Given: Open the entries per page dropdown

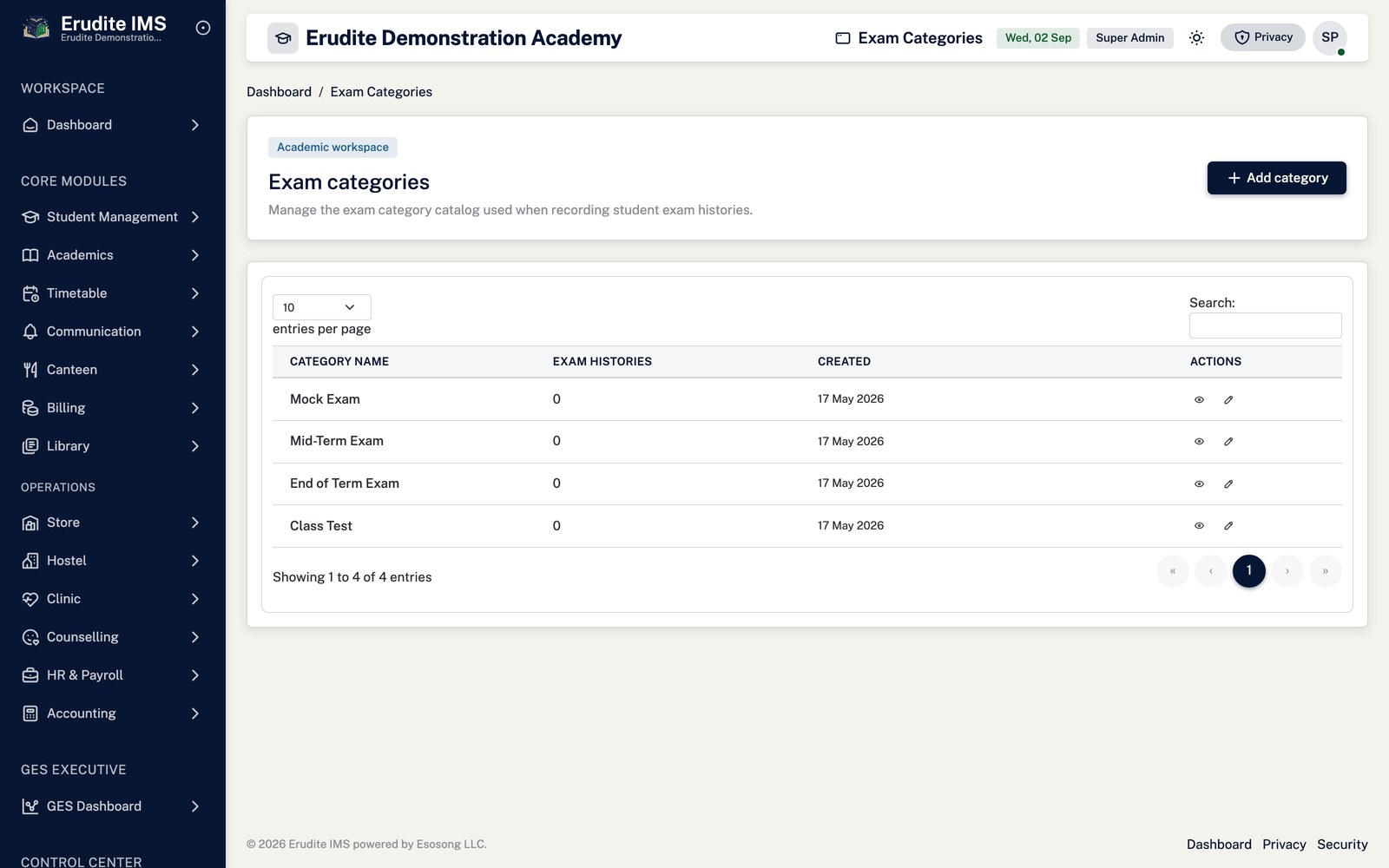Looking at the screenshot, I should point(321,307).
